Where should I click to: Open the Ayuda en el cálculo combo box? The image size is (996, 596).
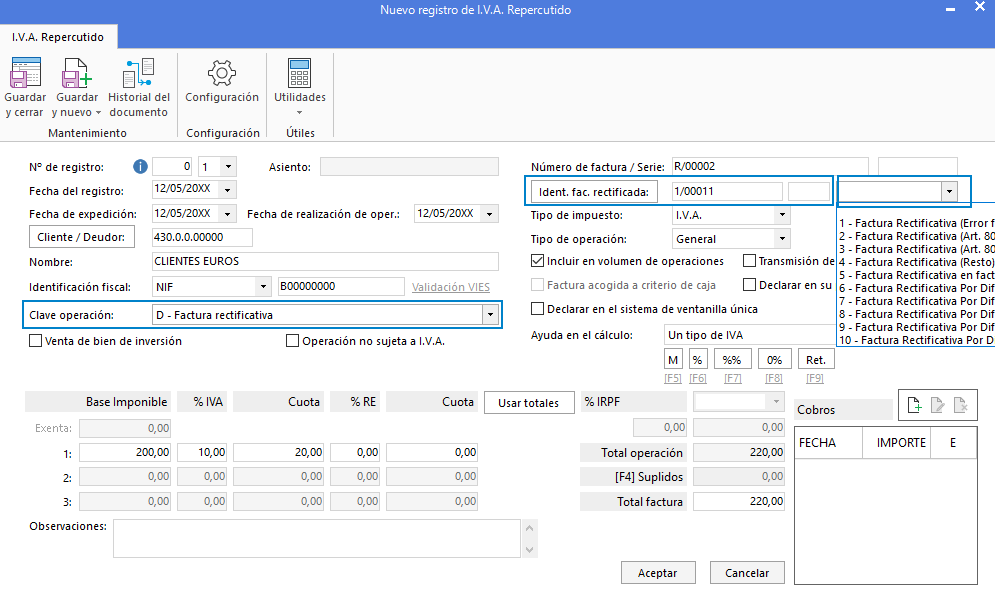[750, 335]
